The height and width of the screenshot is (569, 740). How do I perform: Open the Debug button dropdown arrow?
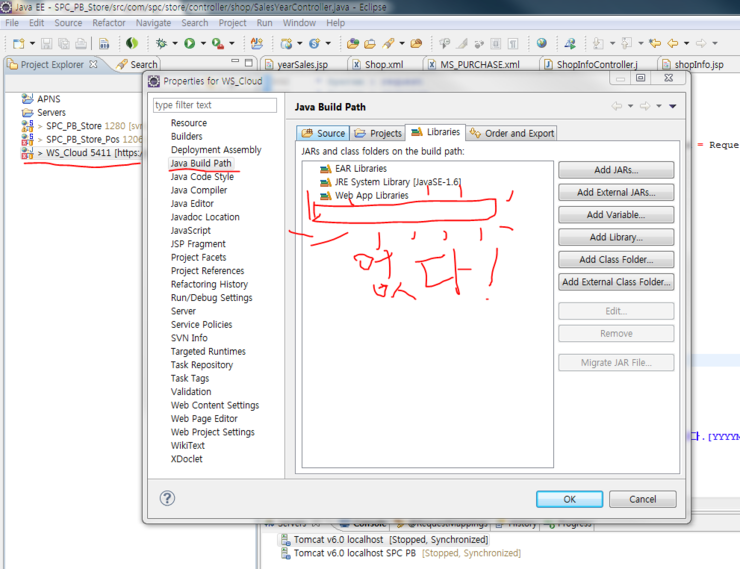point(175,43)
